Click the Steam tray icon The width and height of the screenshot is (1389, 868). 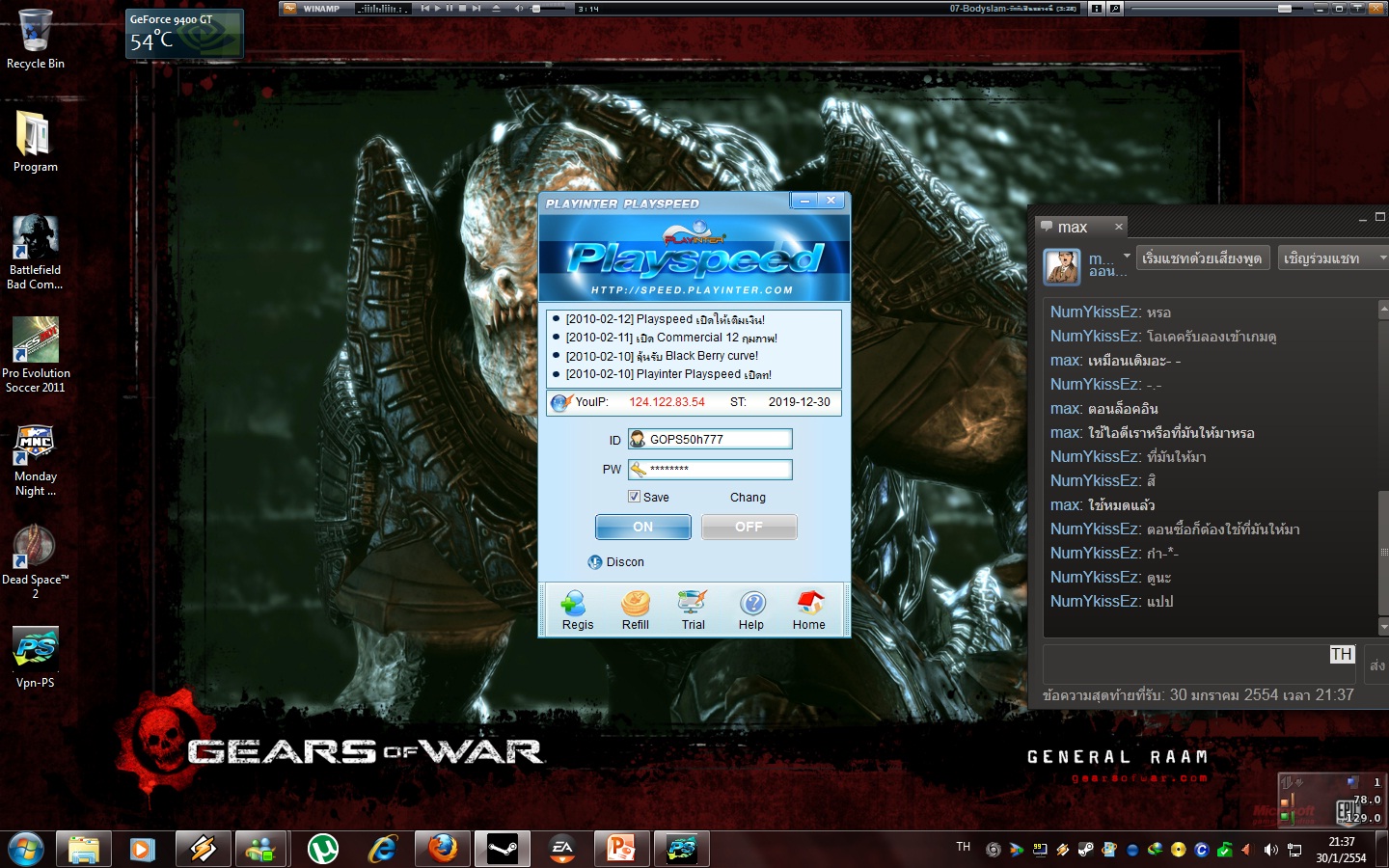click(1086, 850)
